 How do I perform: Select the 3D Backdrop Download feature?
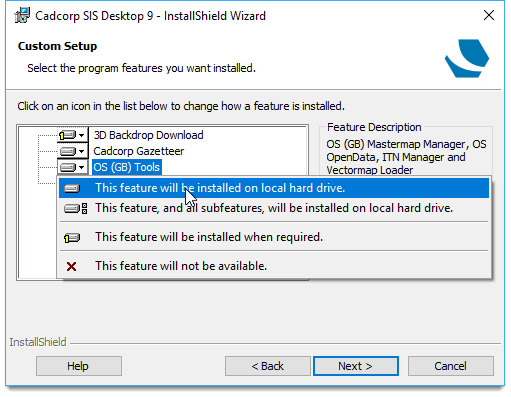(148, 135)
